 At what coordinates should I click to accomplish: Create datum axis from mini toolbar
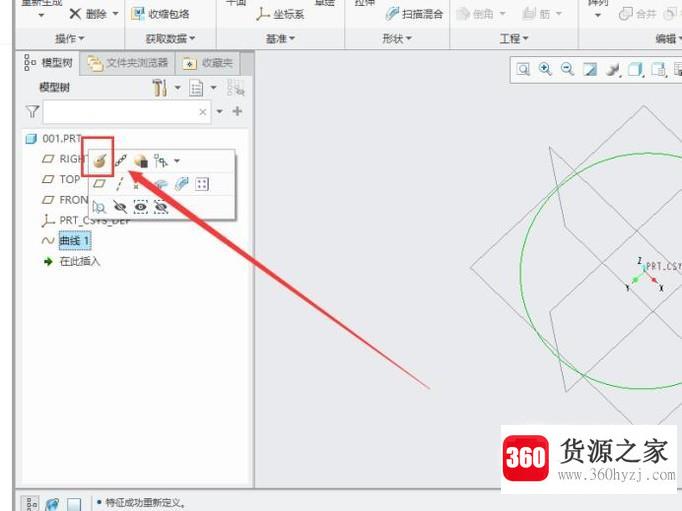120,184
